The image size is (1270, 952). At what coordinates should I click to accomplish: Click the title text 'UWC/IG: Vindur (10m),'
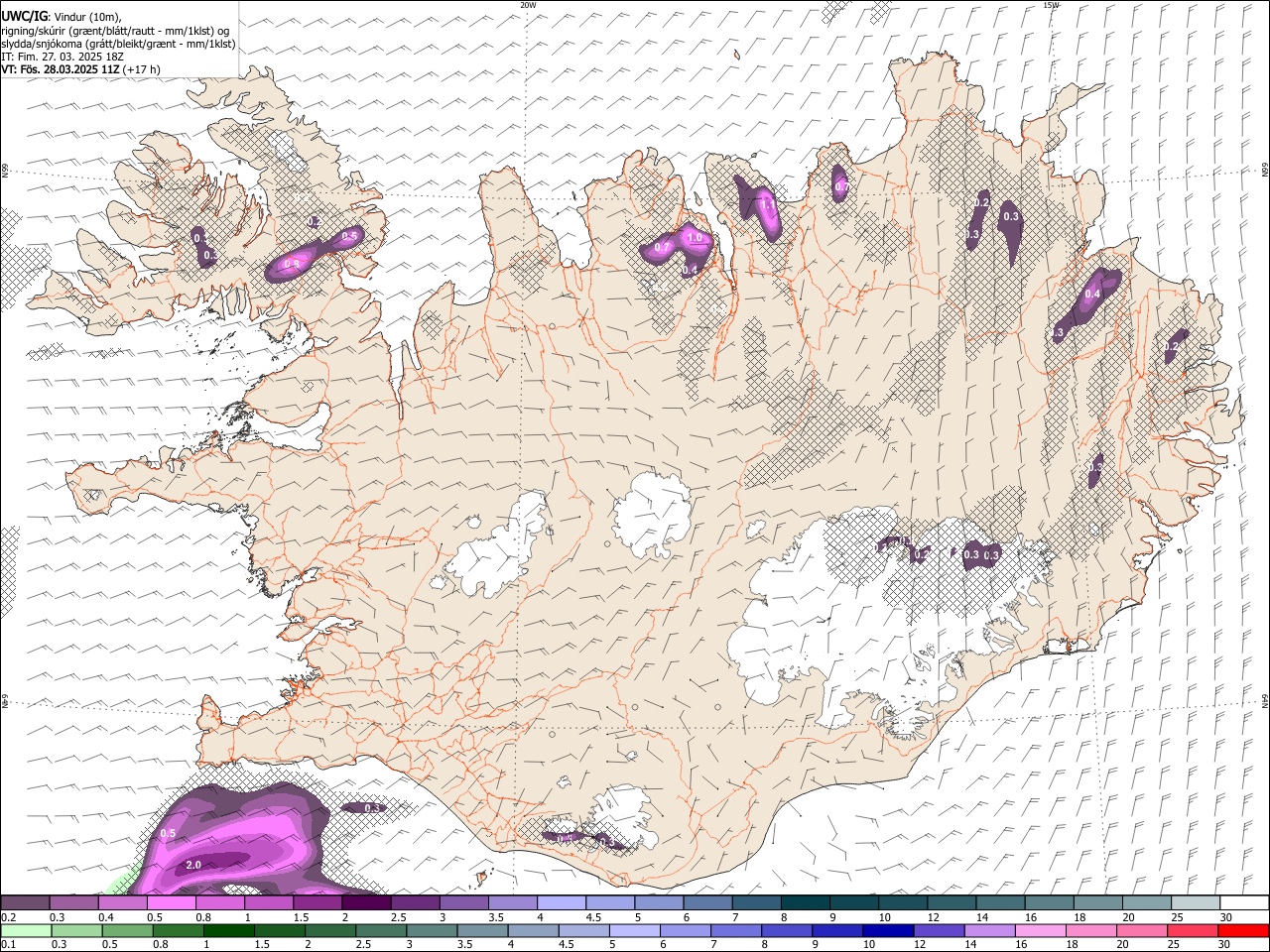[x=62, y=15]
